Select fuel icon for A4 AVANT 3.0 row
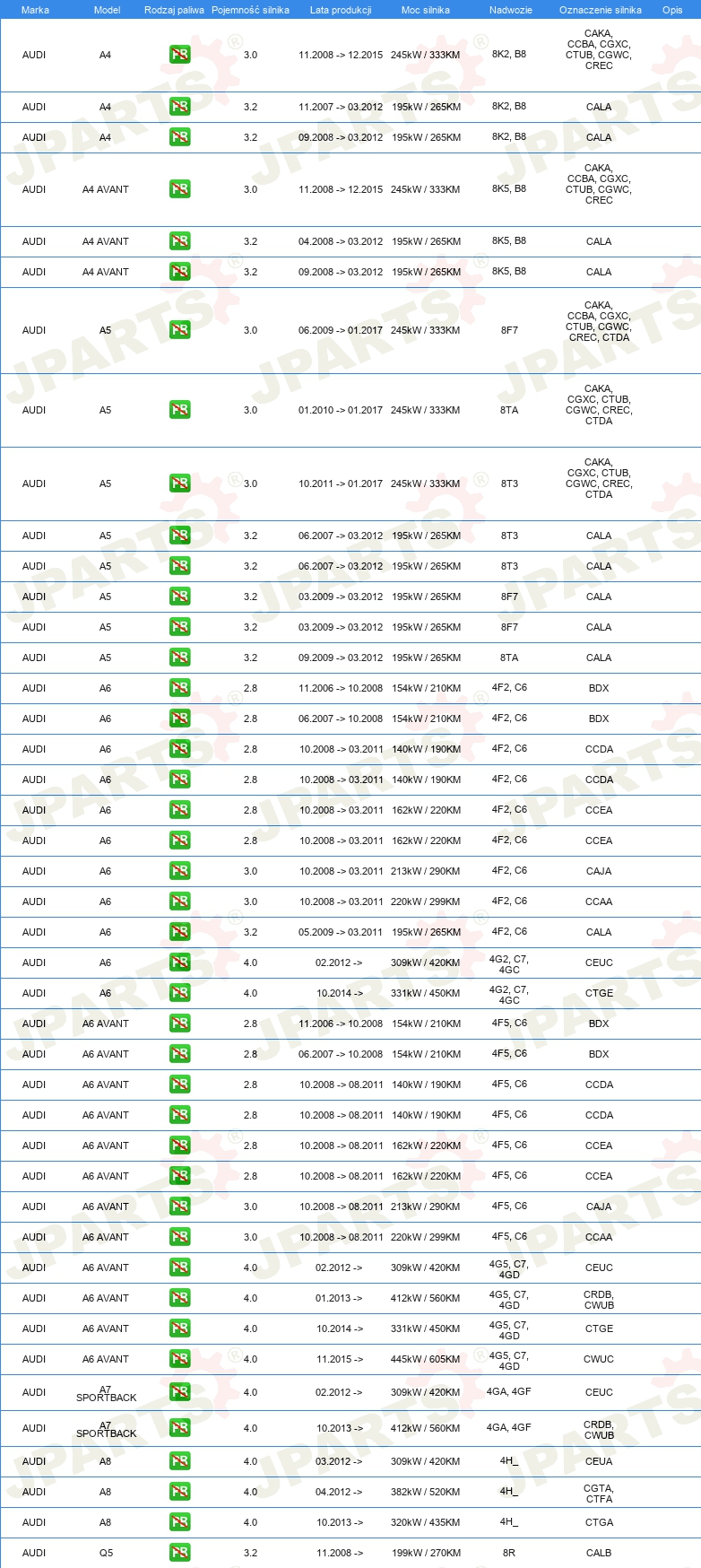Image resolution: width=701 pixels, height=1568 pixels. [x=180, y=189]
